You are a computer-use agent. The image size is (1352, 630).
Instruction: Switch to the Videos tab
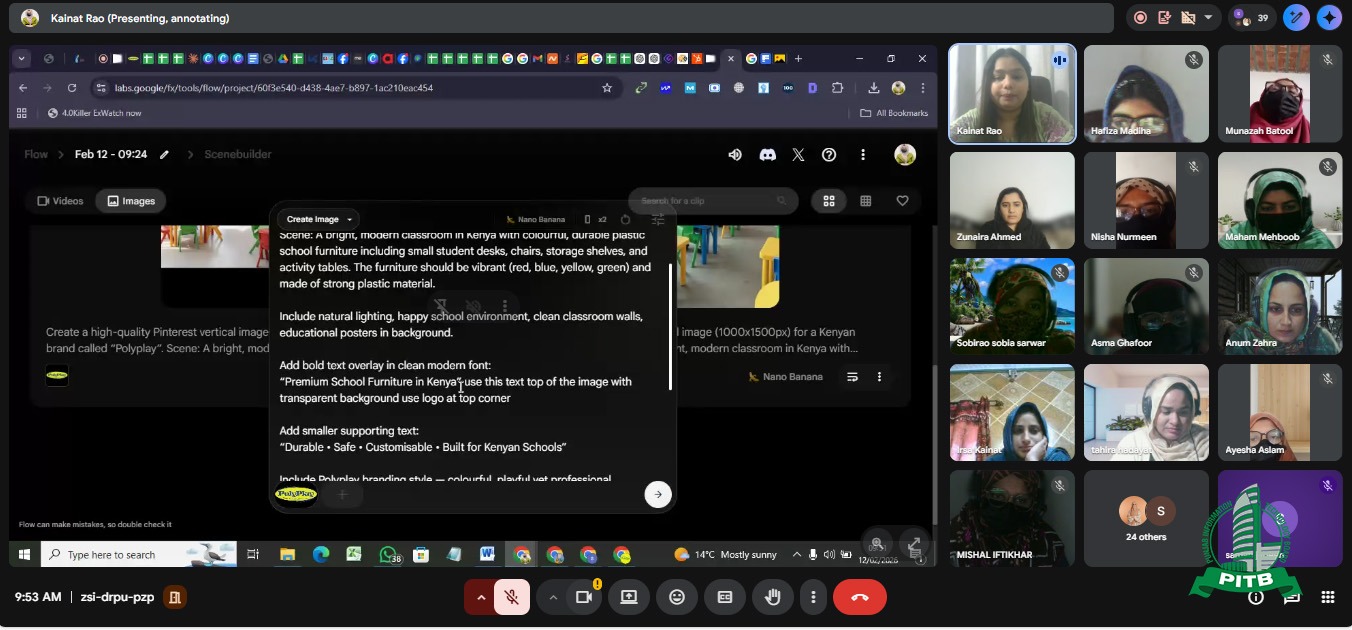[60, 201]
